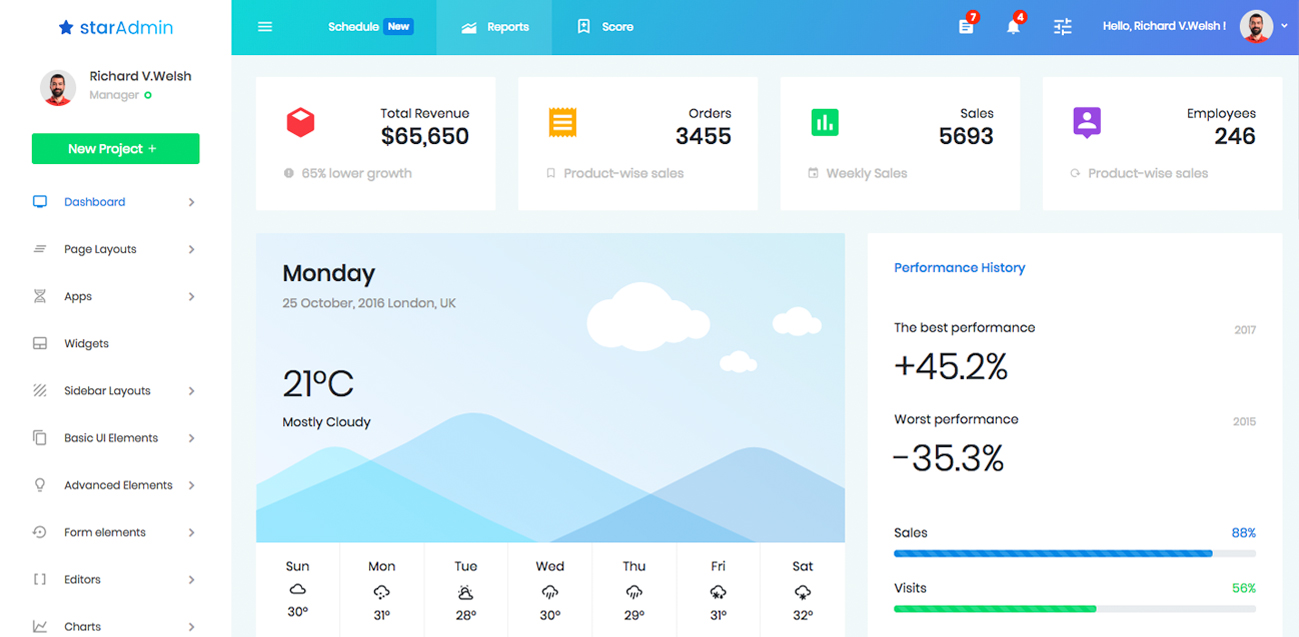Image resolution: width=1299 pixels, height=637 pixels.
Task: Switch to the Reports tab
Action: coord(495,27)
